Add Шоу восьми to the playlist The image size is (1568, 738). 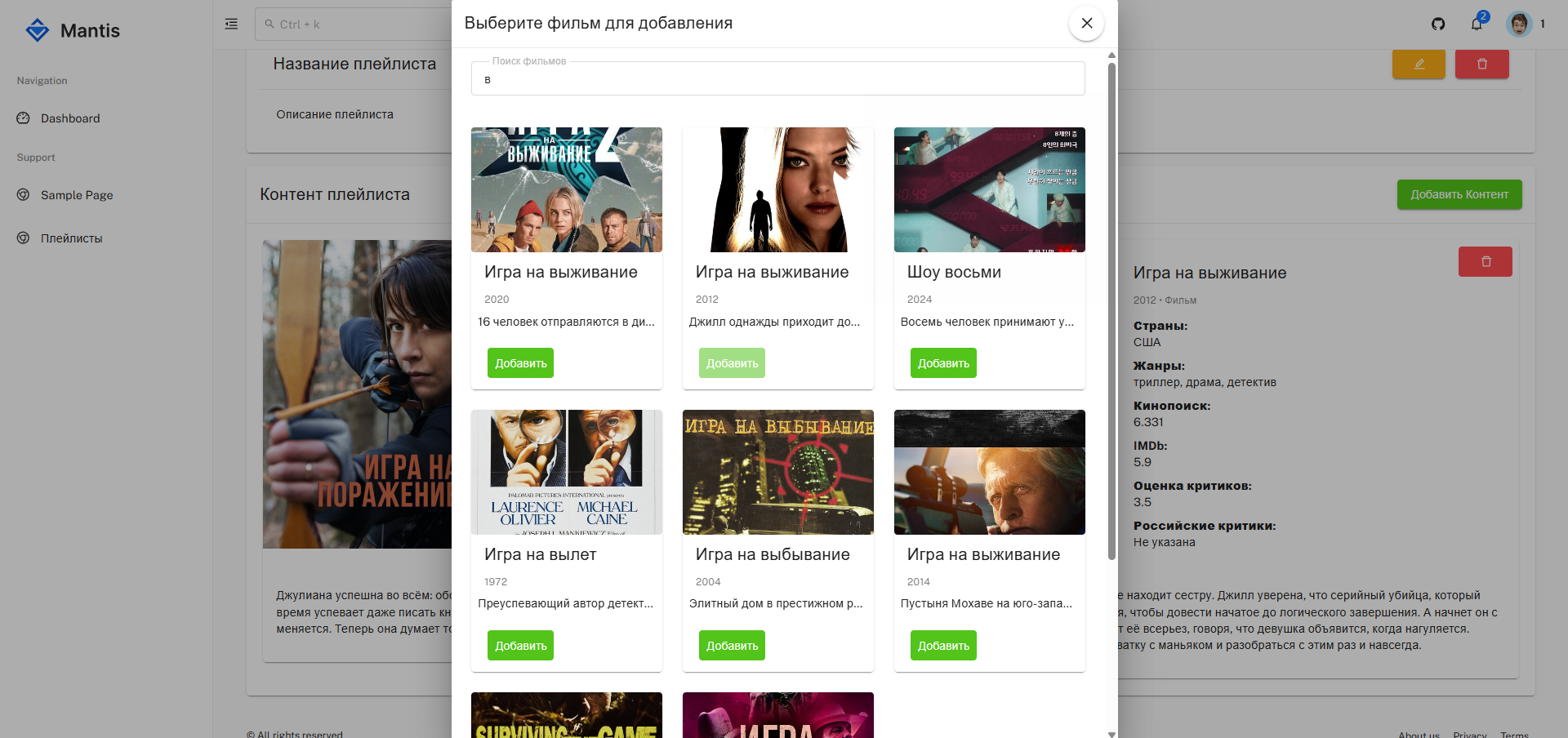[x=943, y=363]
